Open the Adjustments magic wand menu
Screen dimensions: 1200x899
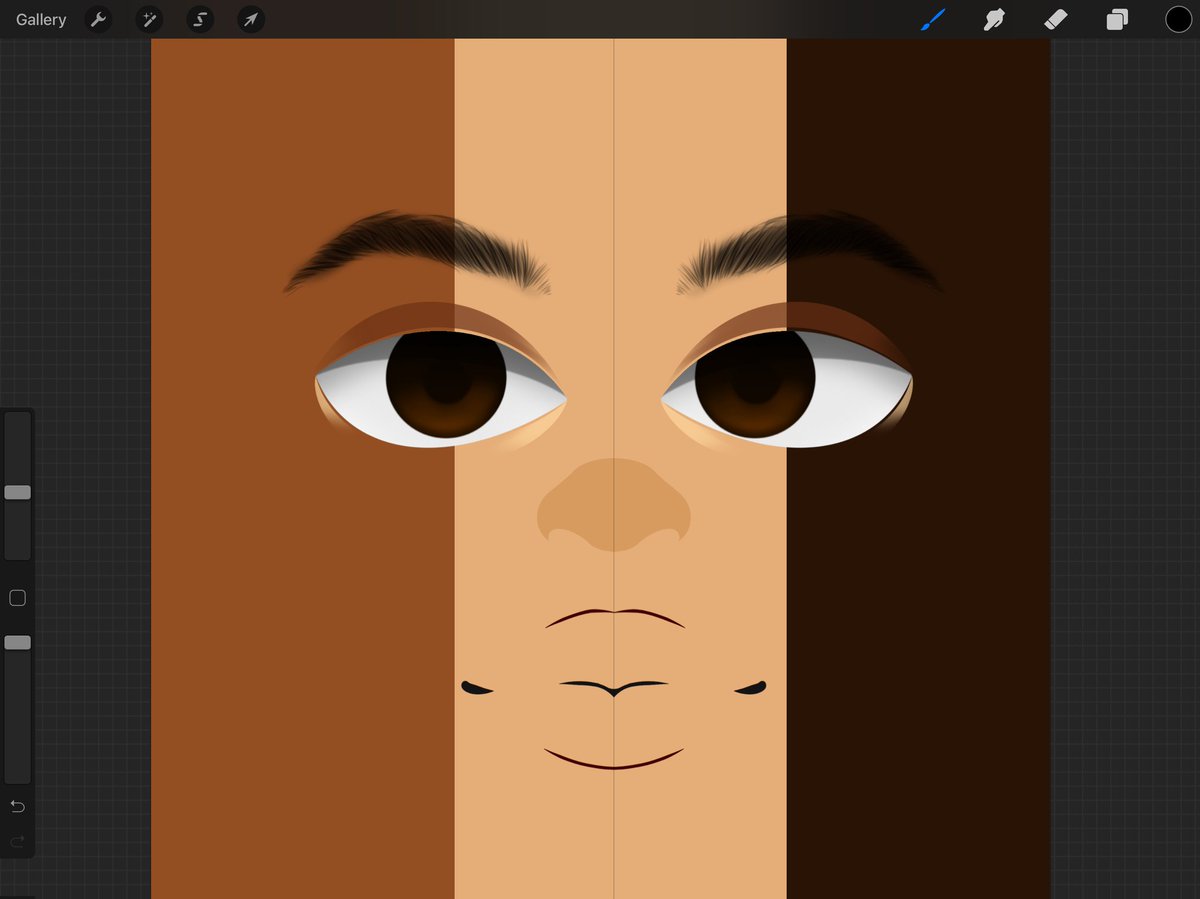(x=149, y=19)
